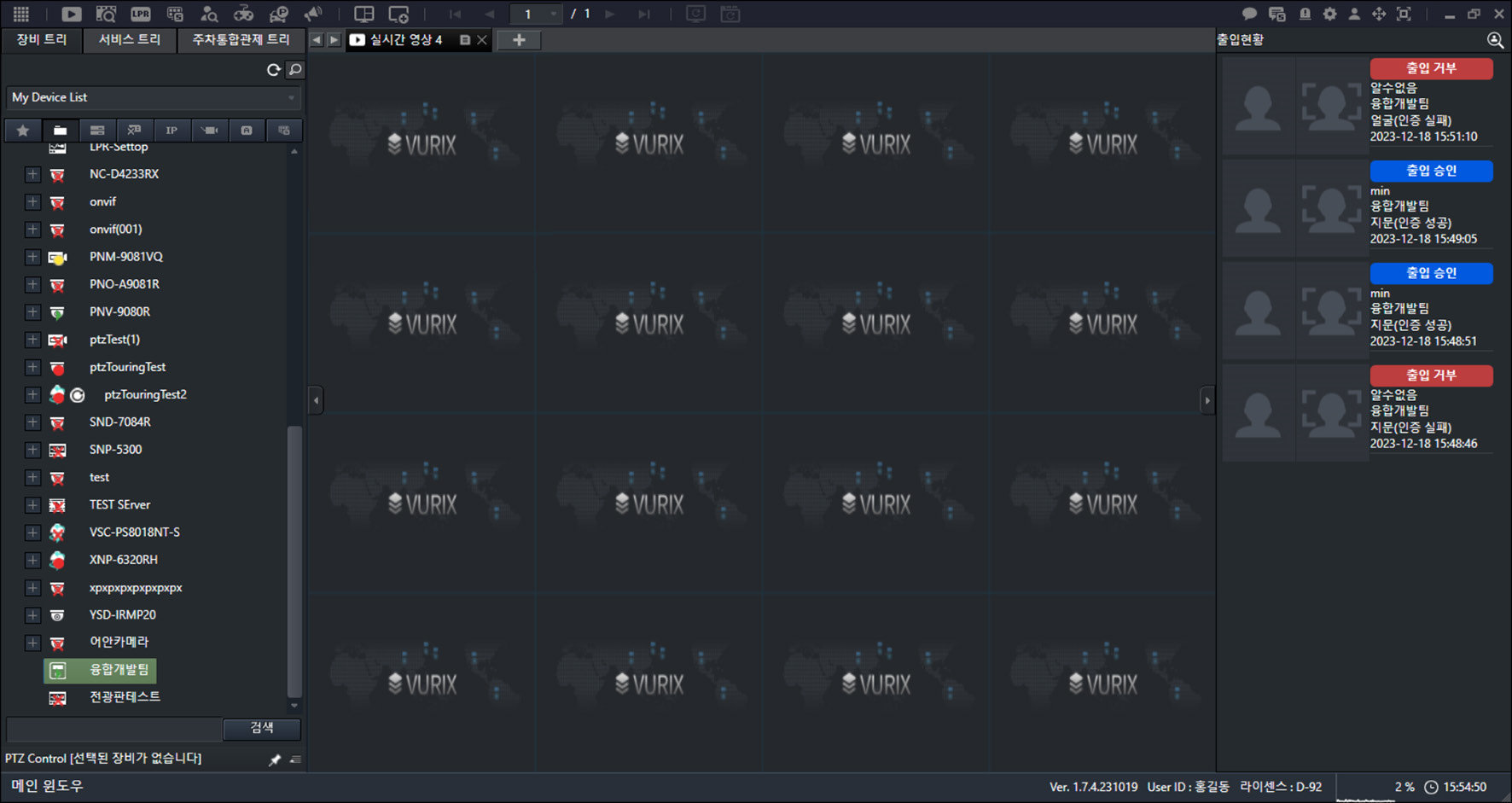Expand the SNP-5300 device node
This screenshot has width=1512, height=803.
[x=32, y=450]
